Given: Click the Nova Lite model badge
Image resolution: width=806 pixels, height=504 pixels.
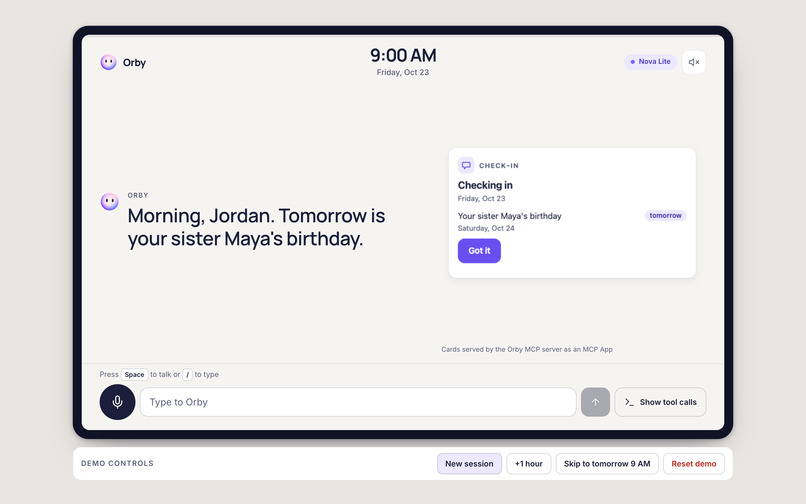Looking at the screenshot, I should (x=650, y=62).
